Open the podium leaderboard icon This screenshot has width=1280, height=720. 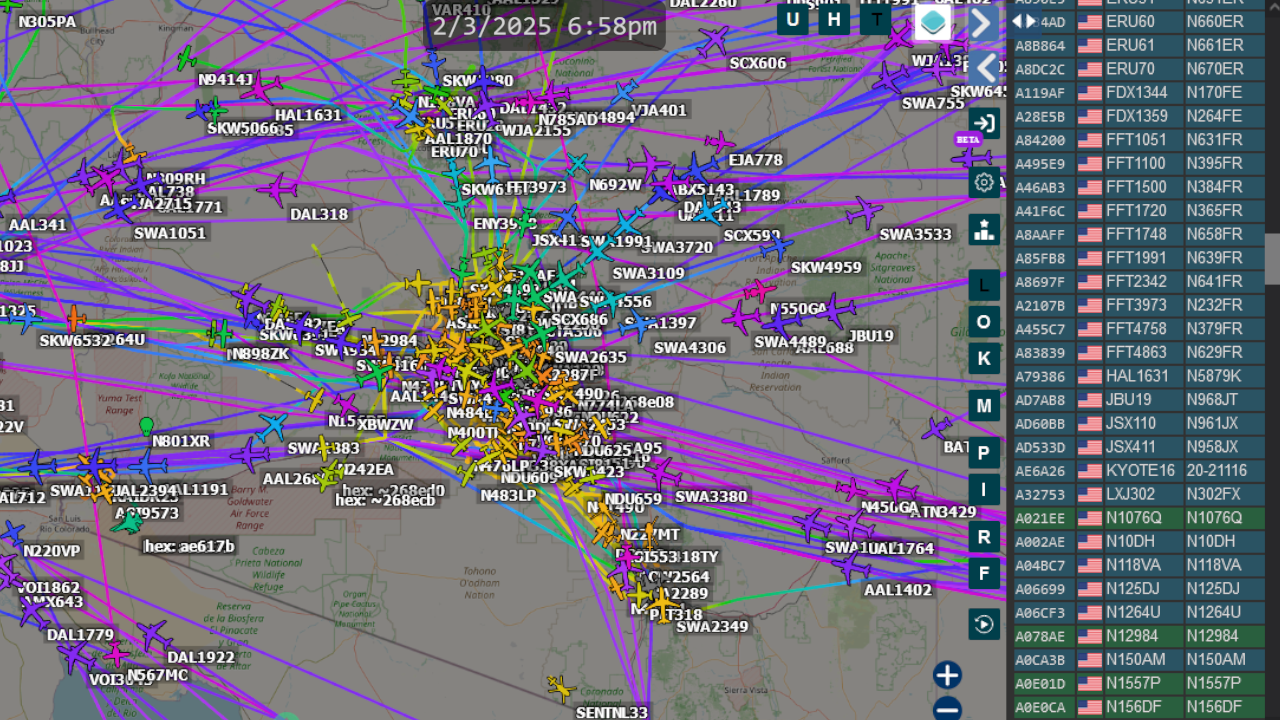[x=984, y=229]
